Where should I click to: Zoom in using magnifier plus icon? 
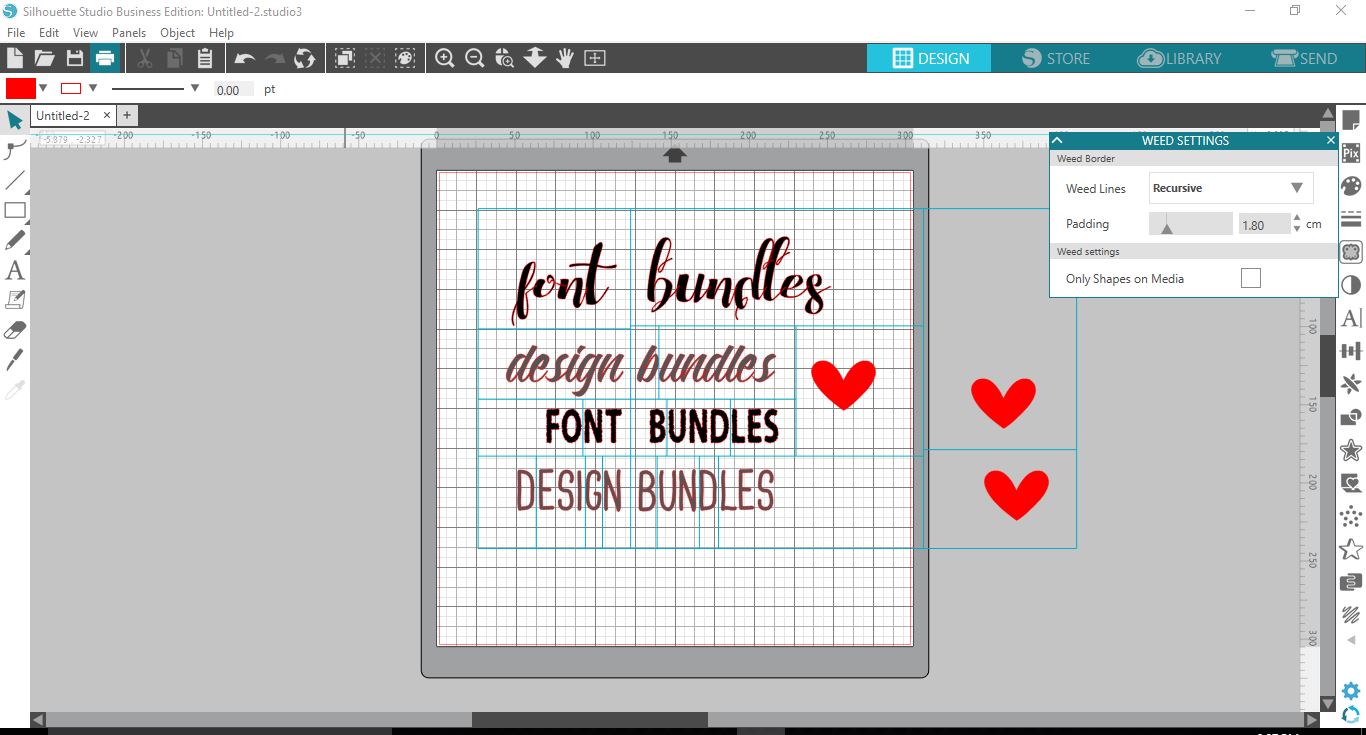[445, 58]
